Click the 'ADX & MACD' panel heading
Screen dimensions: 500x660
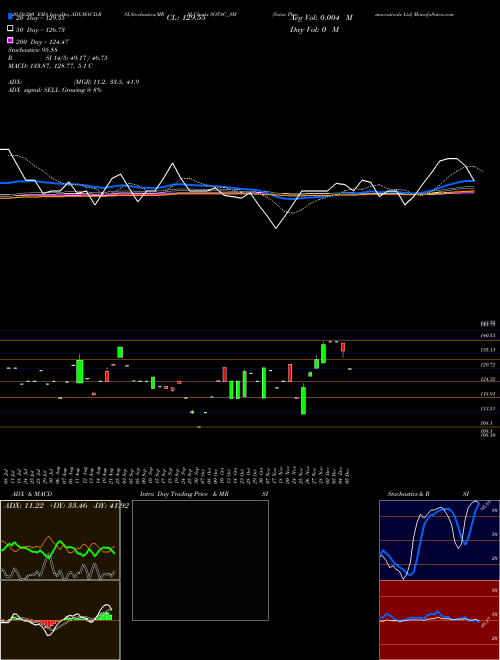click(32, 494)
